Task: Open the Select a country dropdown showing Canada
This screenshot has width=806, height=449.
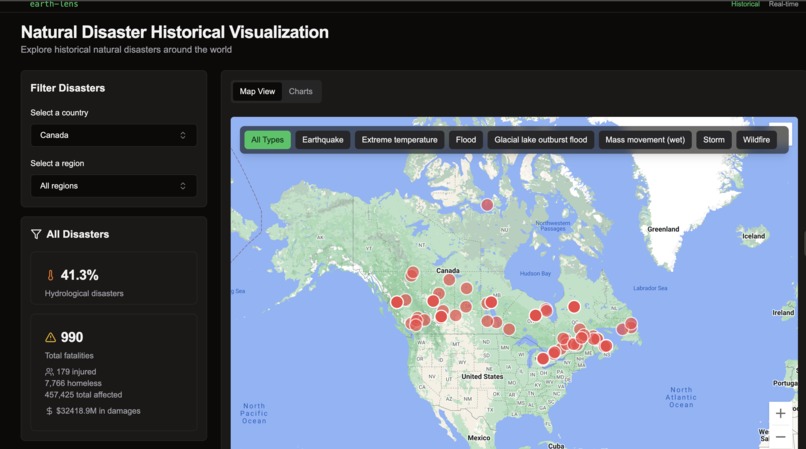Action: click(x=114, y=135)
